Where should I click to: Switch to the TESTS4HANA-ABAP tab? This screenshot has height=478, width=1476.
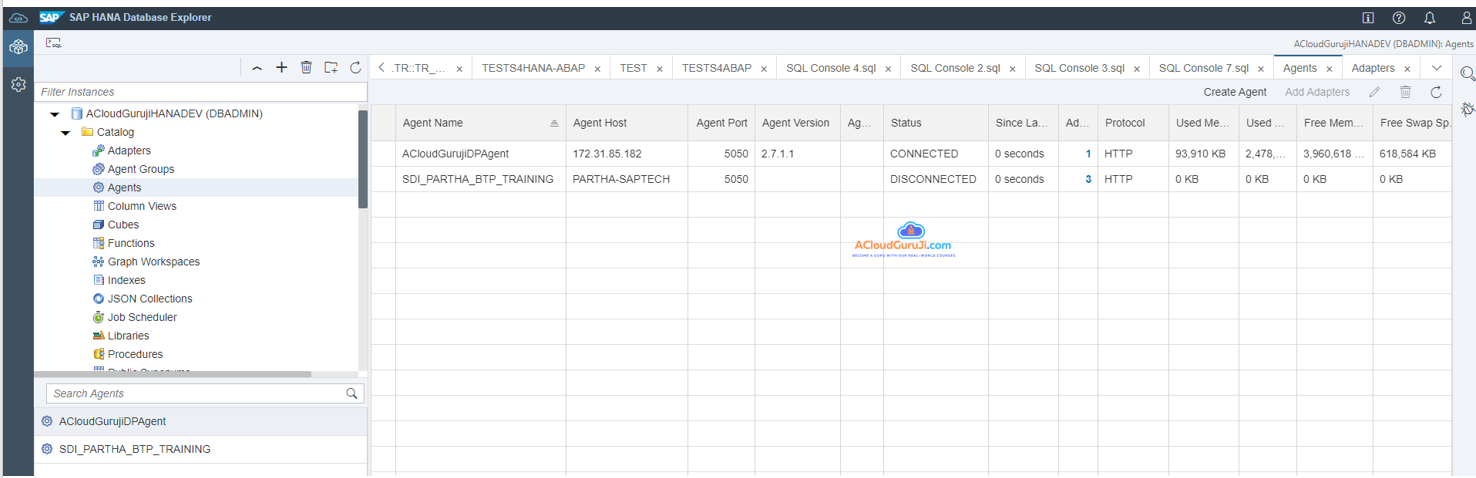pos(532,68)
